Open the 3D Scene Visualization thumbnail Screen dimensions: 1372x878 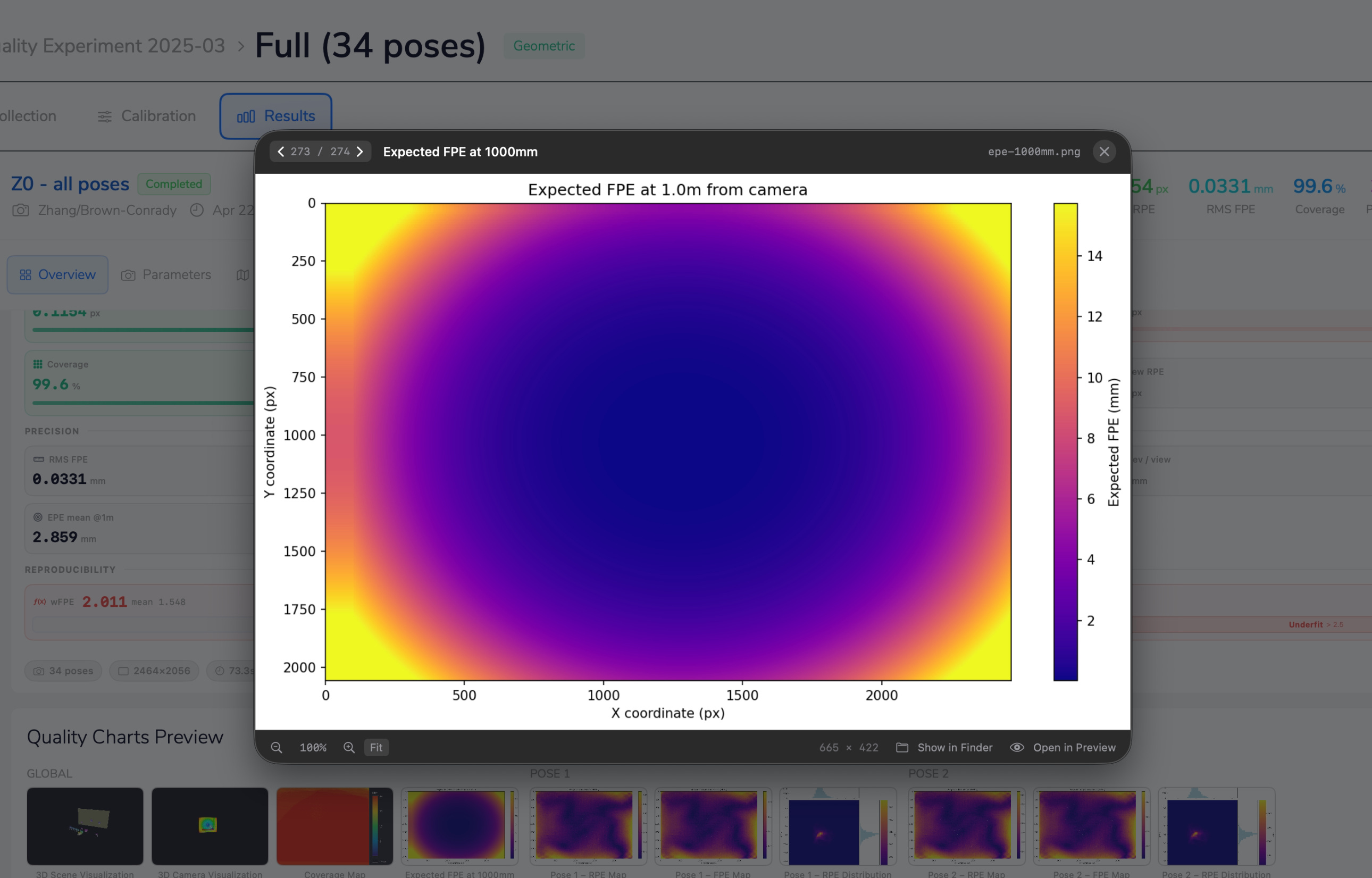[85, 826]
